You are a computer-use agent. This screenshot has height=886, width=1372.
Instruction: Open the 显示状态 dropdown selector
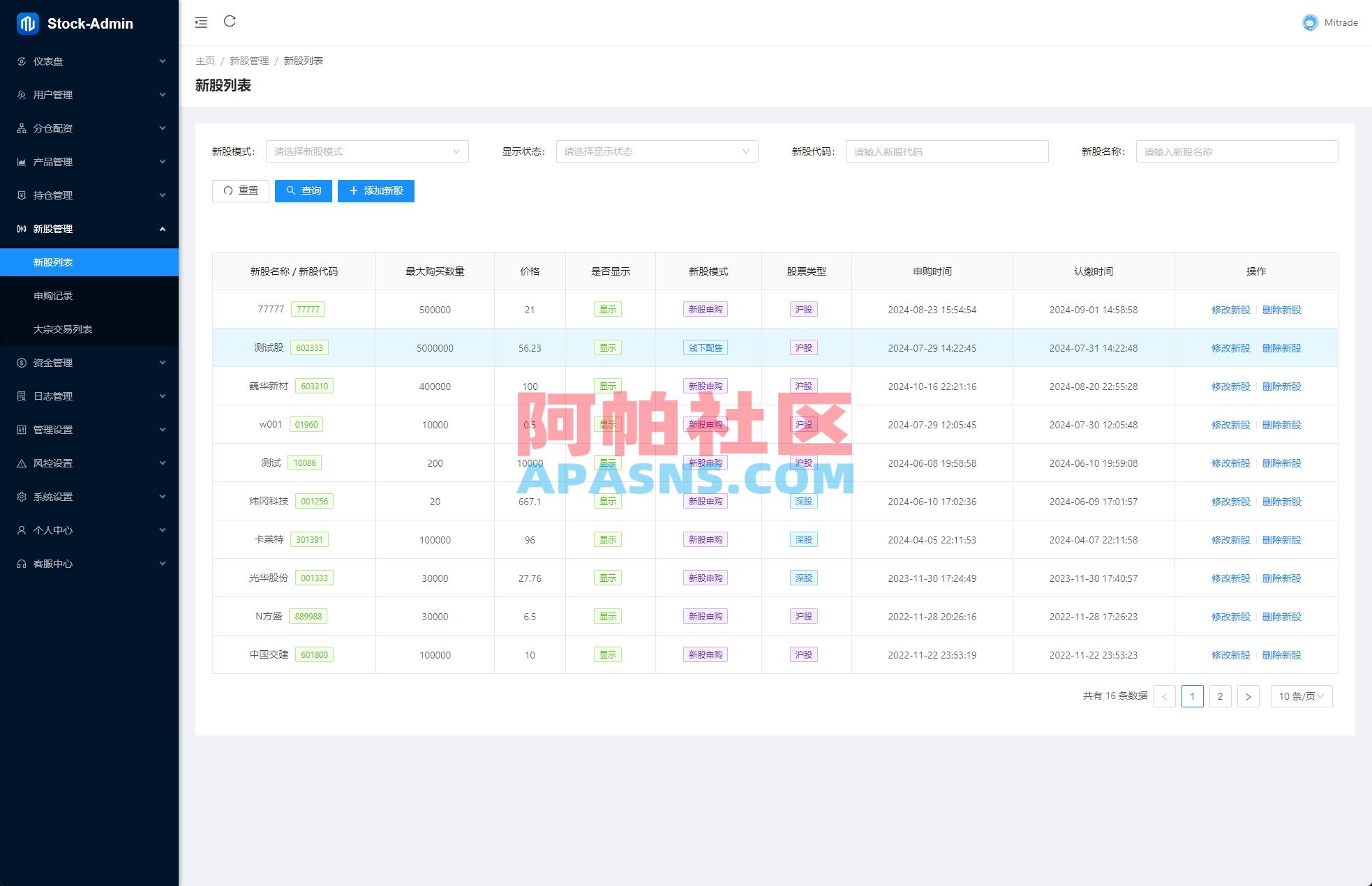pyautogui.click(x=656, y=151)
